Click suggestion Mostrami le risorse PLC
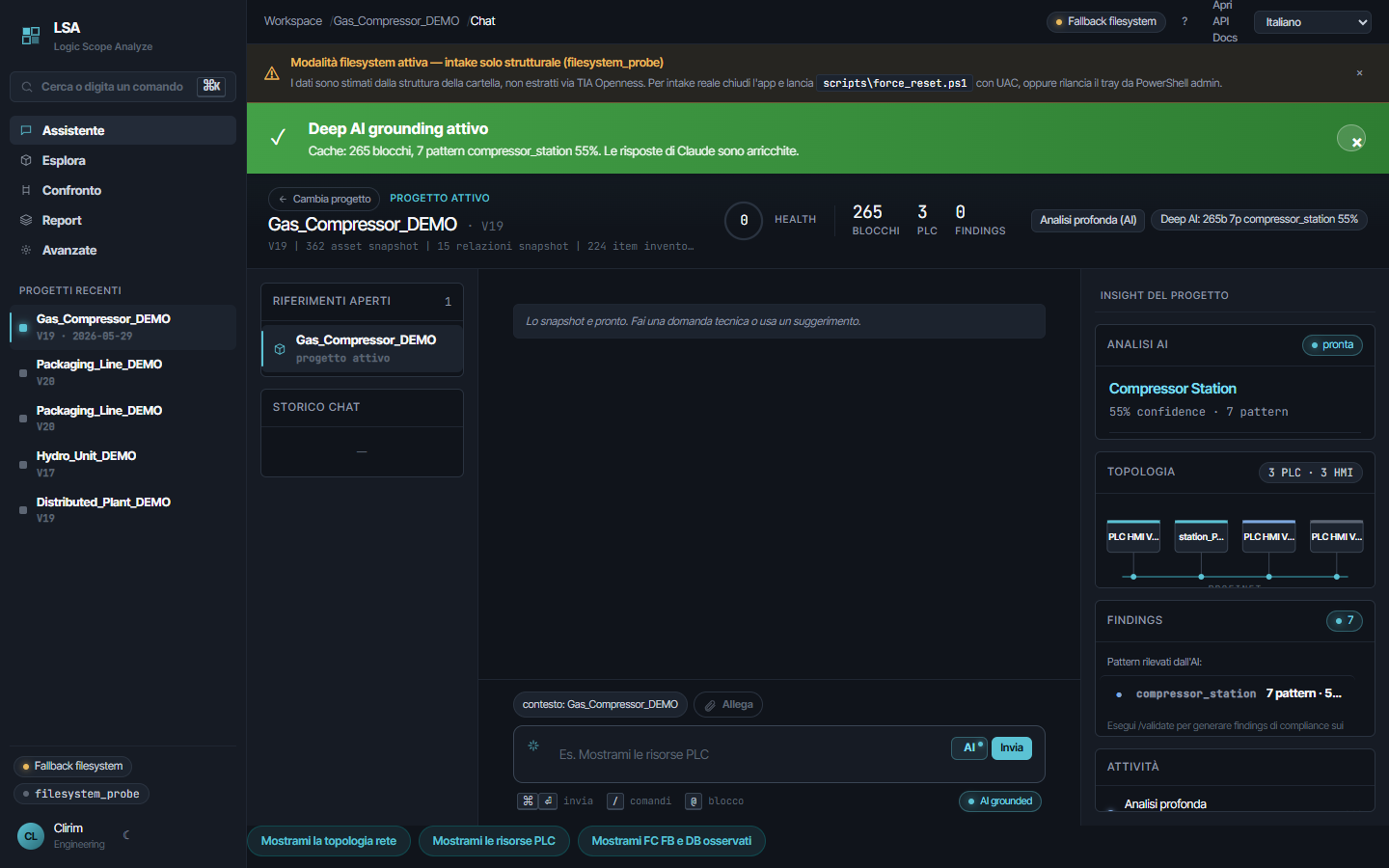The width and height of the screenshot is (1389, 868). click(x=494, y=841)
